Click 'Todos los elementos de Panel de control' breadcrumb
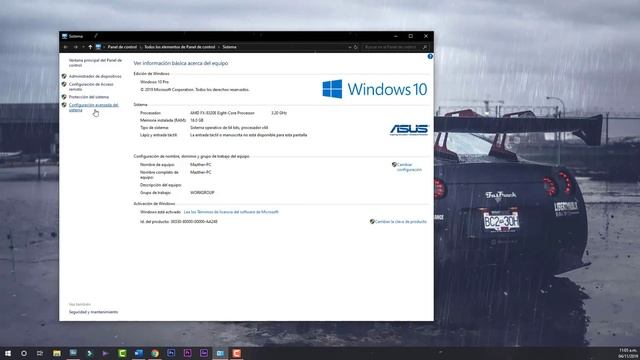 point(180,47)
